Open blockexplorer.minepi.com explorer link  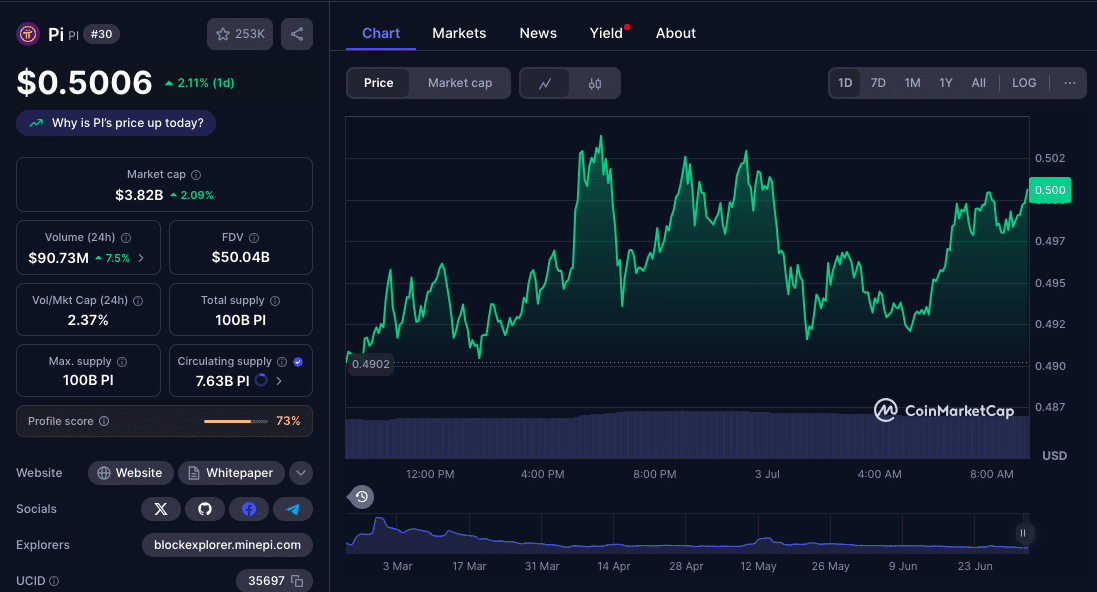tap(227, 545)
